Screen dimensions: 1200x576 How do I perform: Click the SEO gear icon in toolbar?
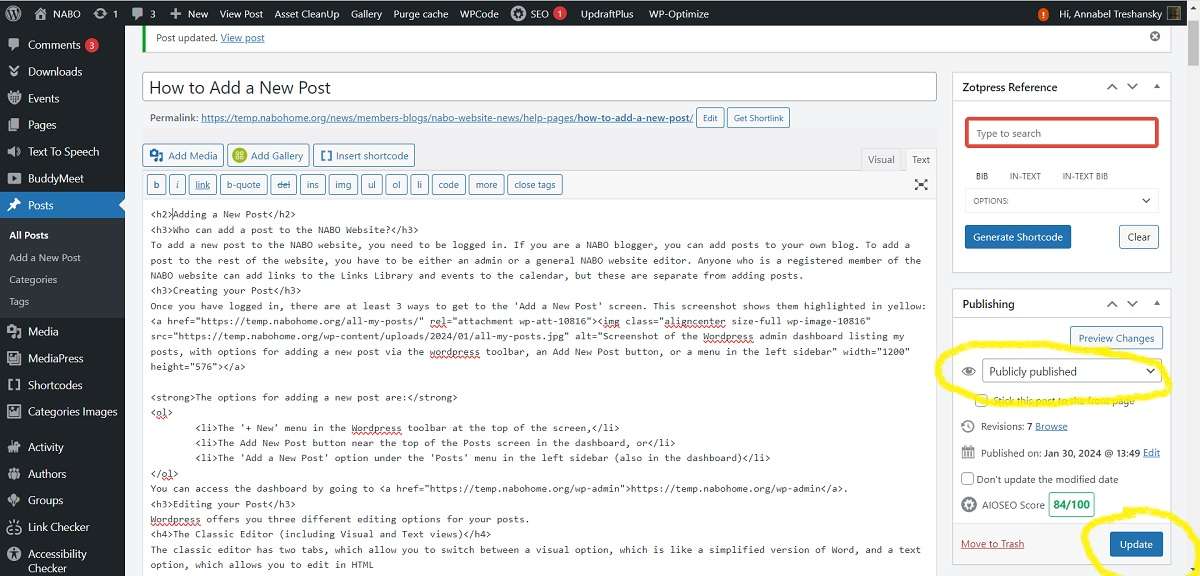518,14
